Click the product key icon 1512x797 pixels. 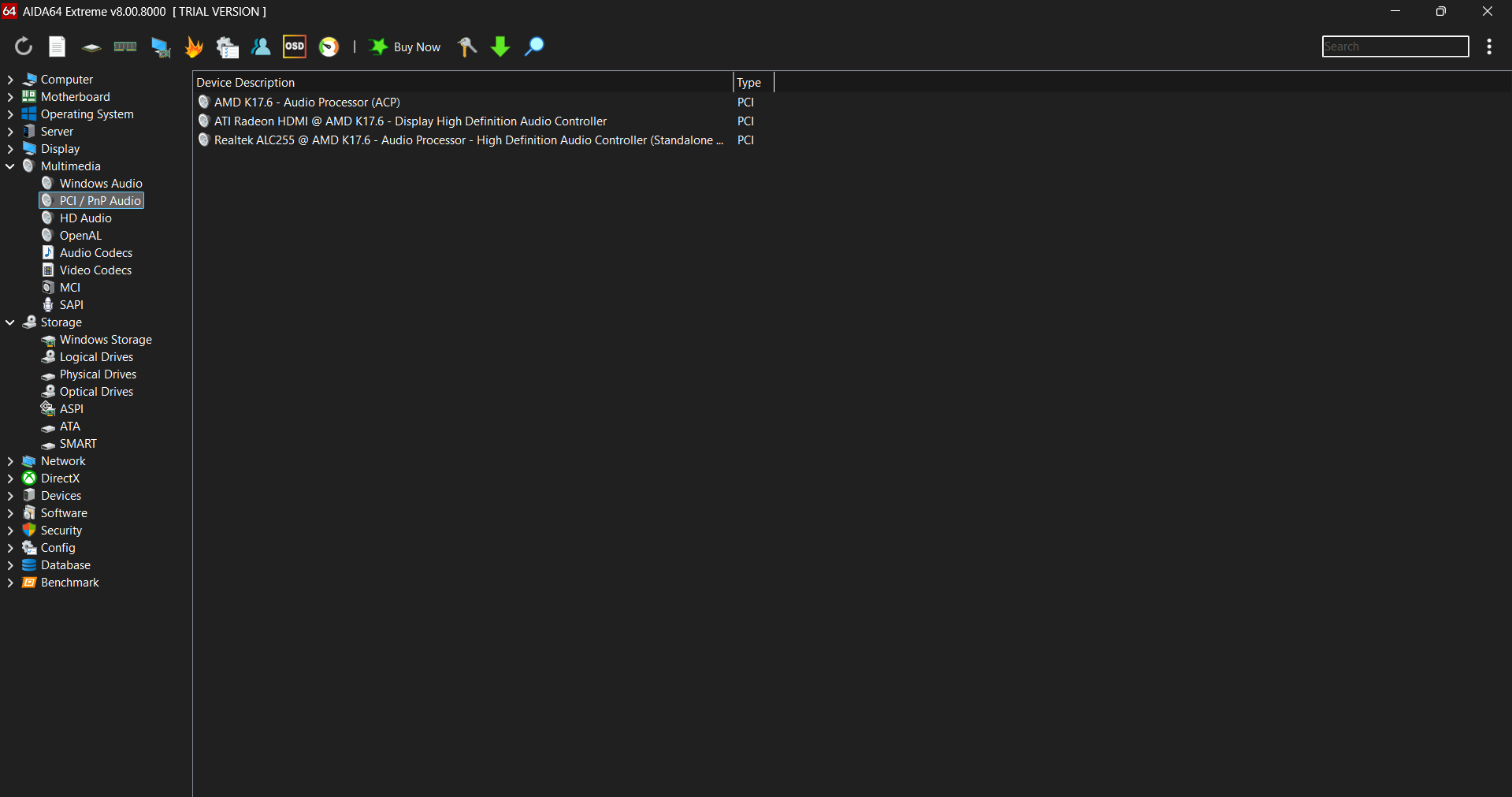pos(467,47)
